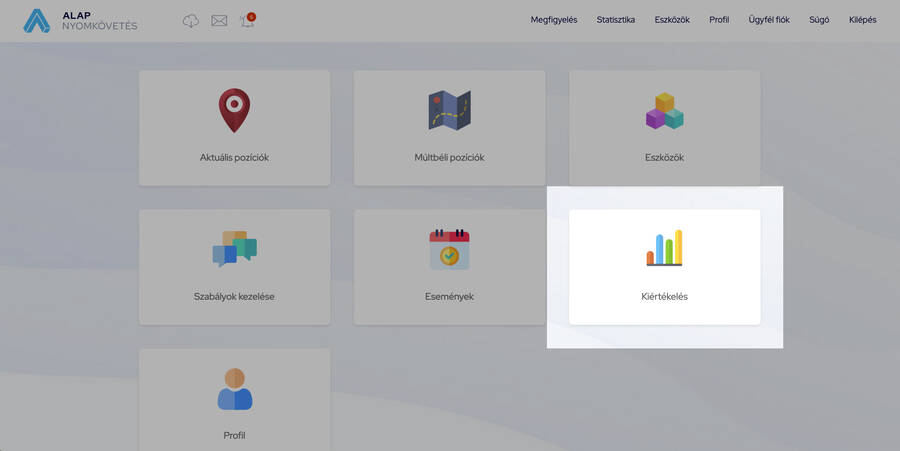Open the Megfigyelés menu

click(x=553, y=20)
